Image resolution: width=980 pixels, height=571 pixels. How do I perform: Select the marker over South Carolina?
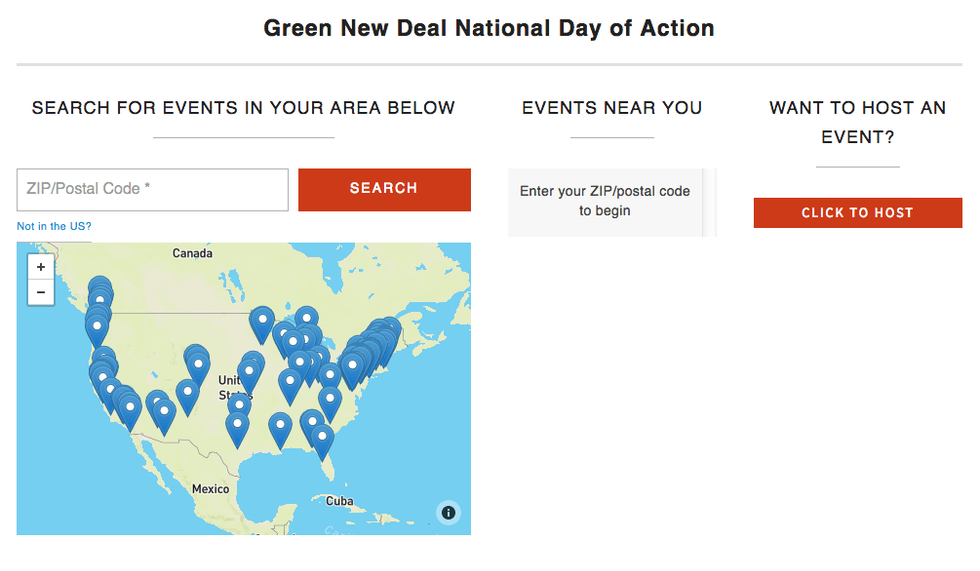click(x=330, y=398)
